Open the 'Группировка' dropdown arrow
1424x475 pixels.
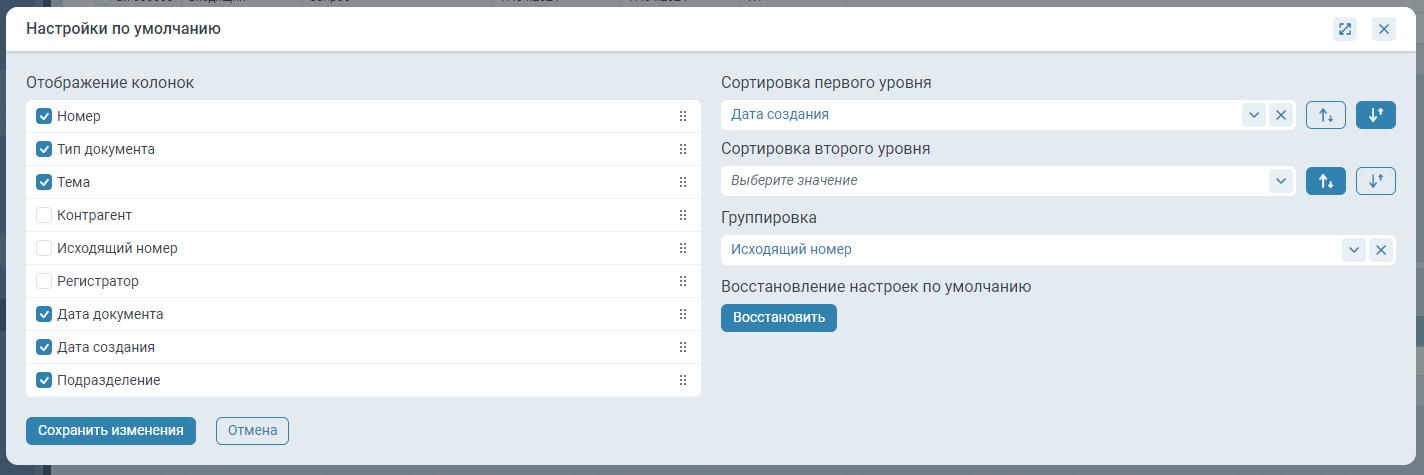point(1354,250)
